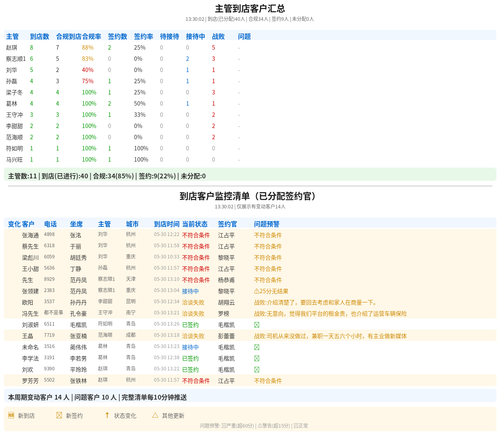Click the 33% sign rate value
This screenshot has width=500, height=448.
140,115
